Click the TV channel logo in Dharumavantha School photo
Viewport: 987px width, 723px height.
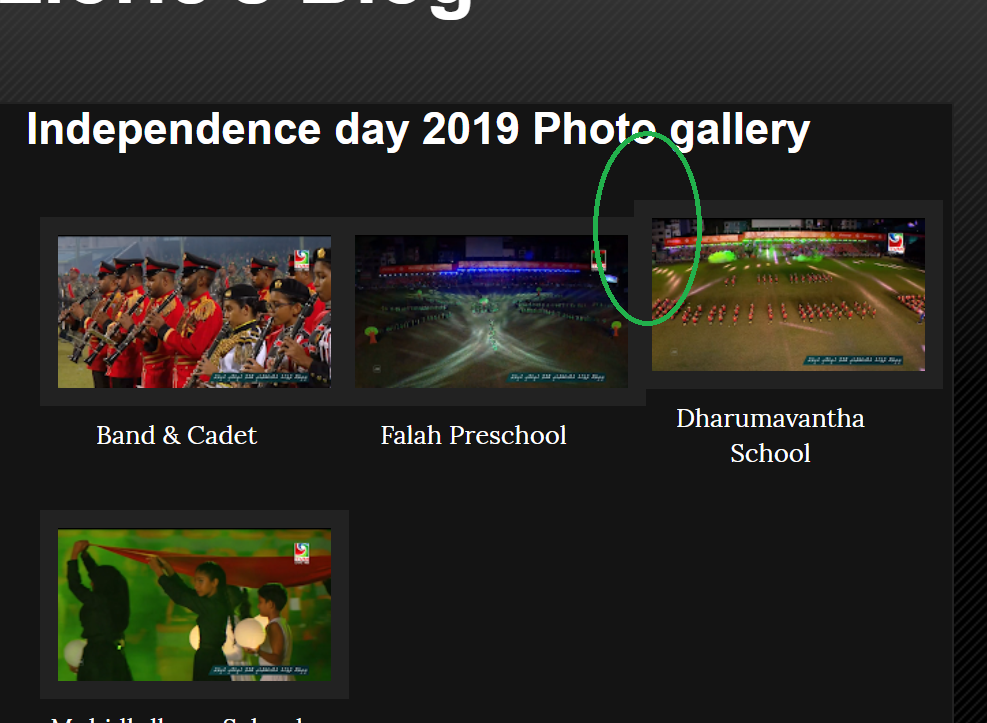coord(896,242)
